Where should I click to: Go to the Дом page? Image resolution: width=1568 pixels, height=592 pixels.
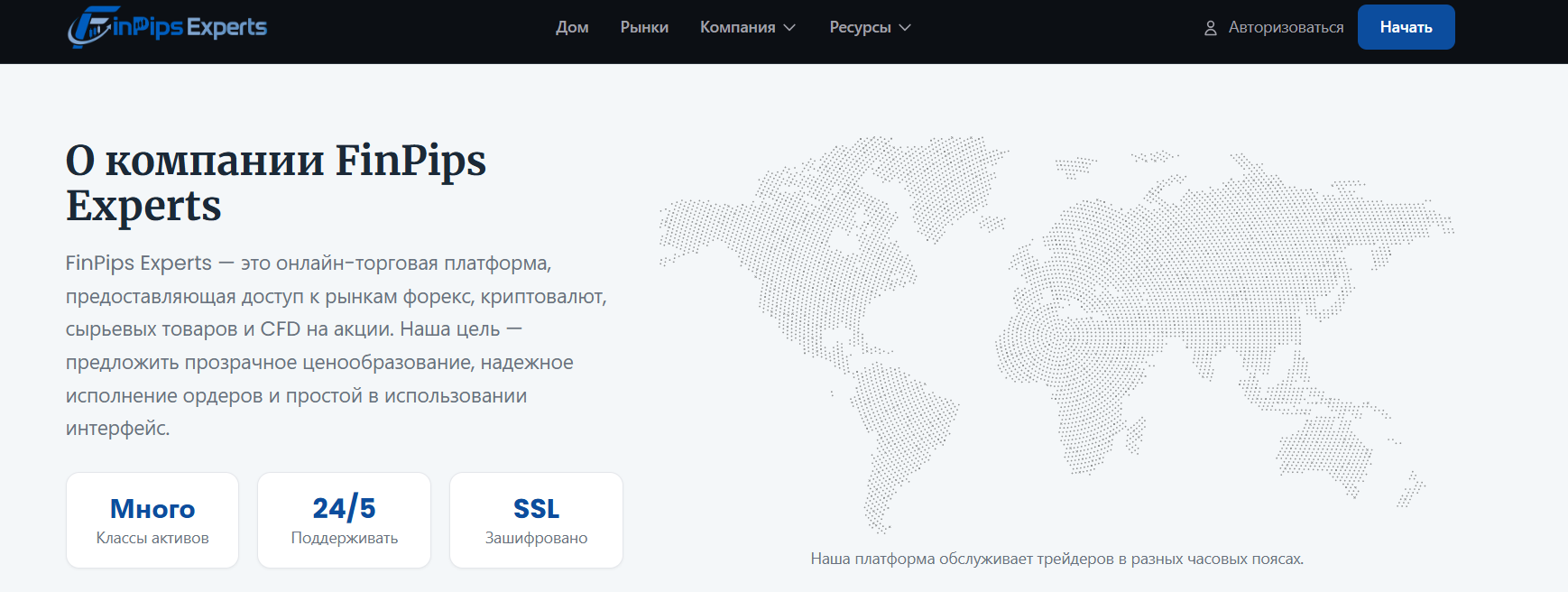click(x=572, y=27)
